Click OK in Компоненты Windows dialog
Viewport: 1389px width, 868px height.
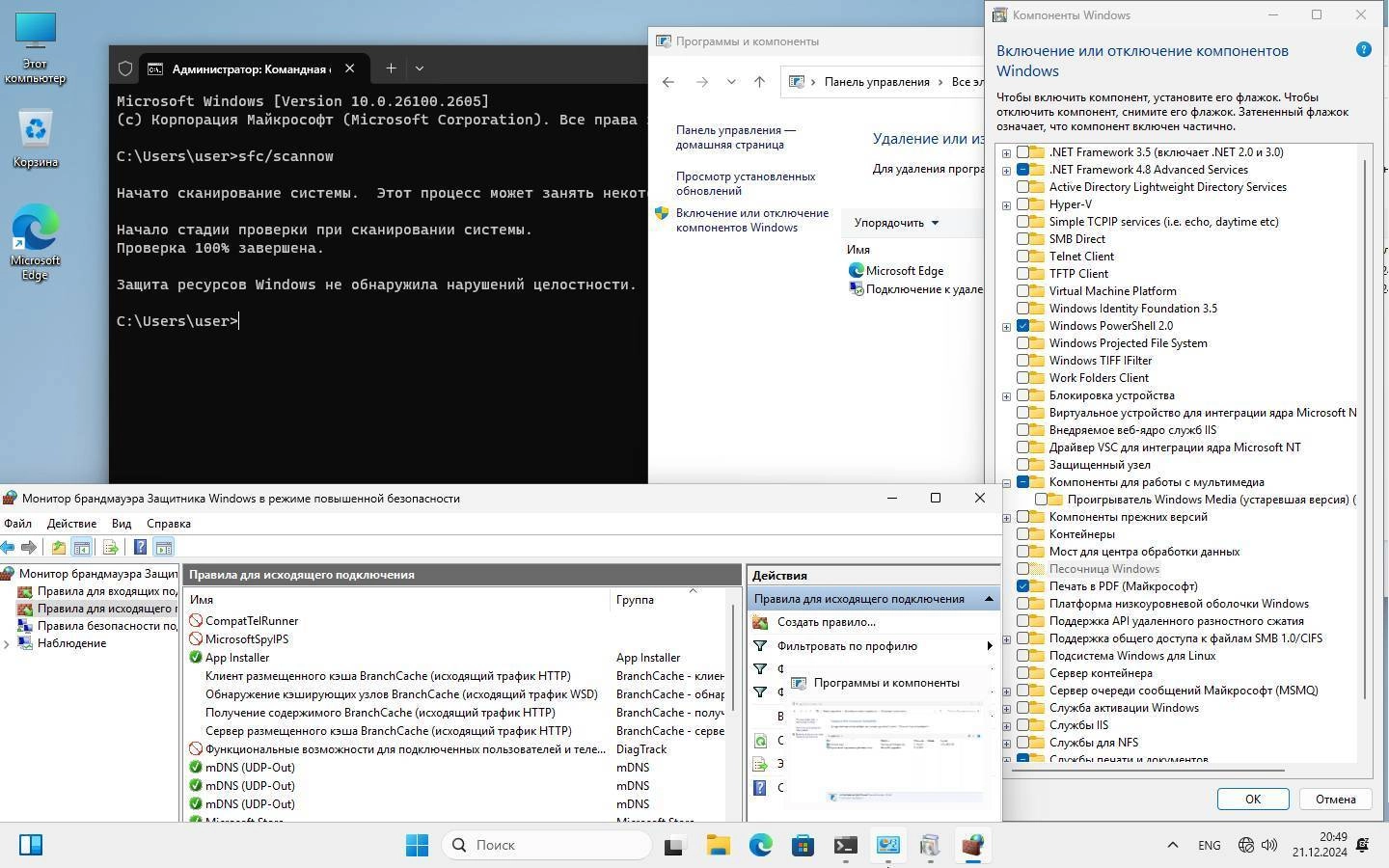1253,800
